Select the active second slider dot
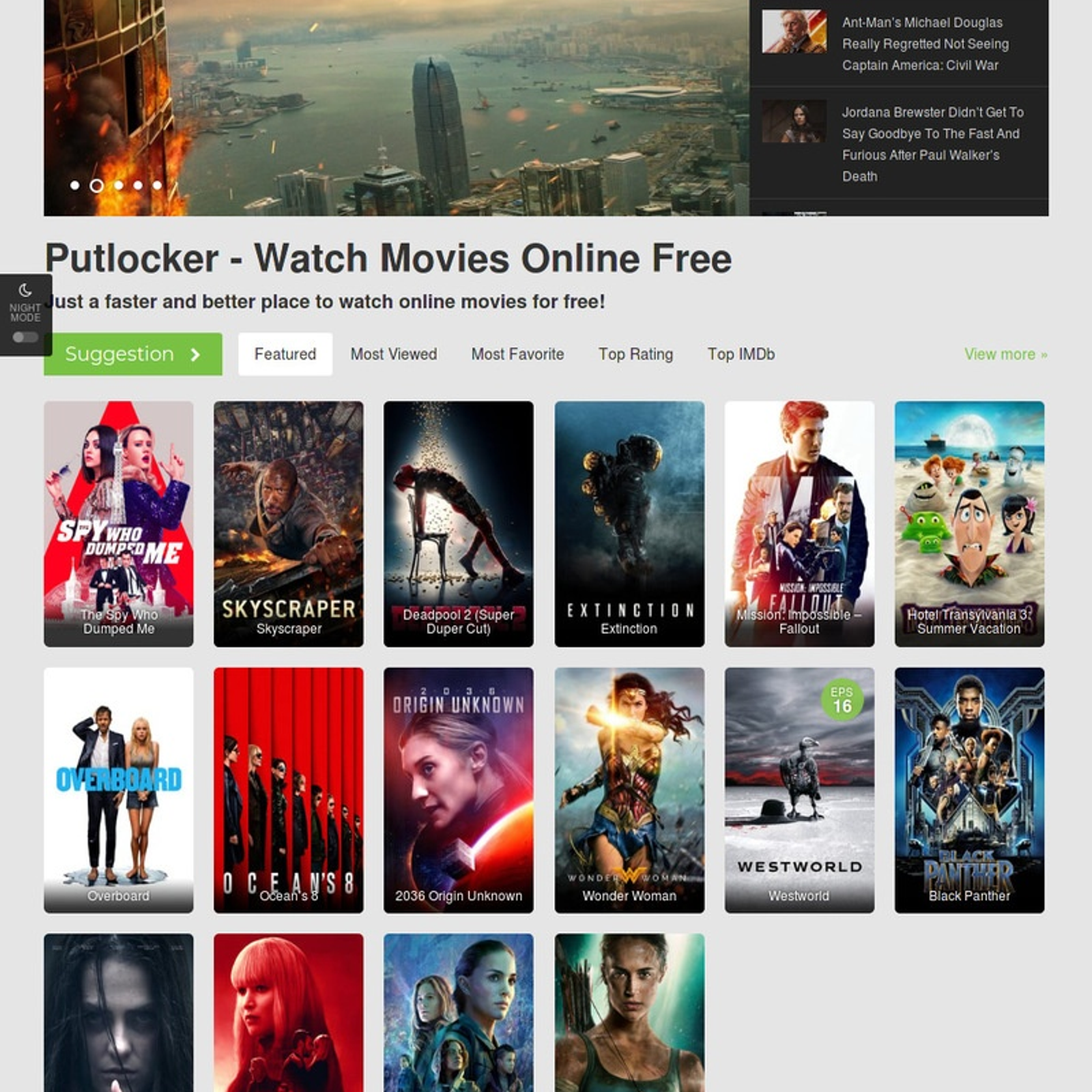This screenshot has height=1092, width=1092. 97,186
